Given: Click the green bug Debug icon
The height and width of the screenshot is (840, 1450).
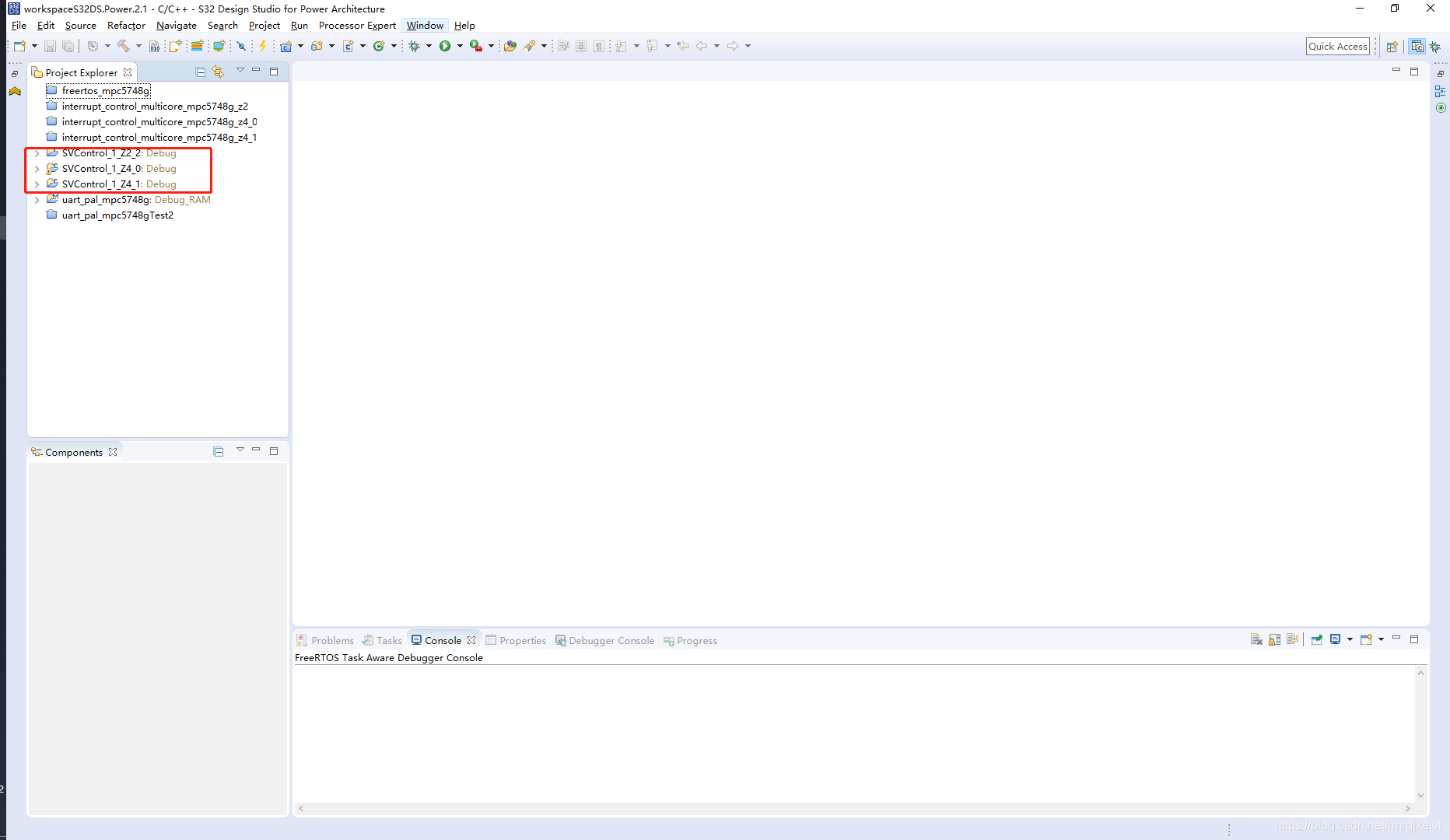Looking at the screenshot, I should (415, 46).
